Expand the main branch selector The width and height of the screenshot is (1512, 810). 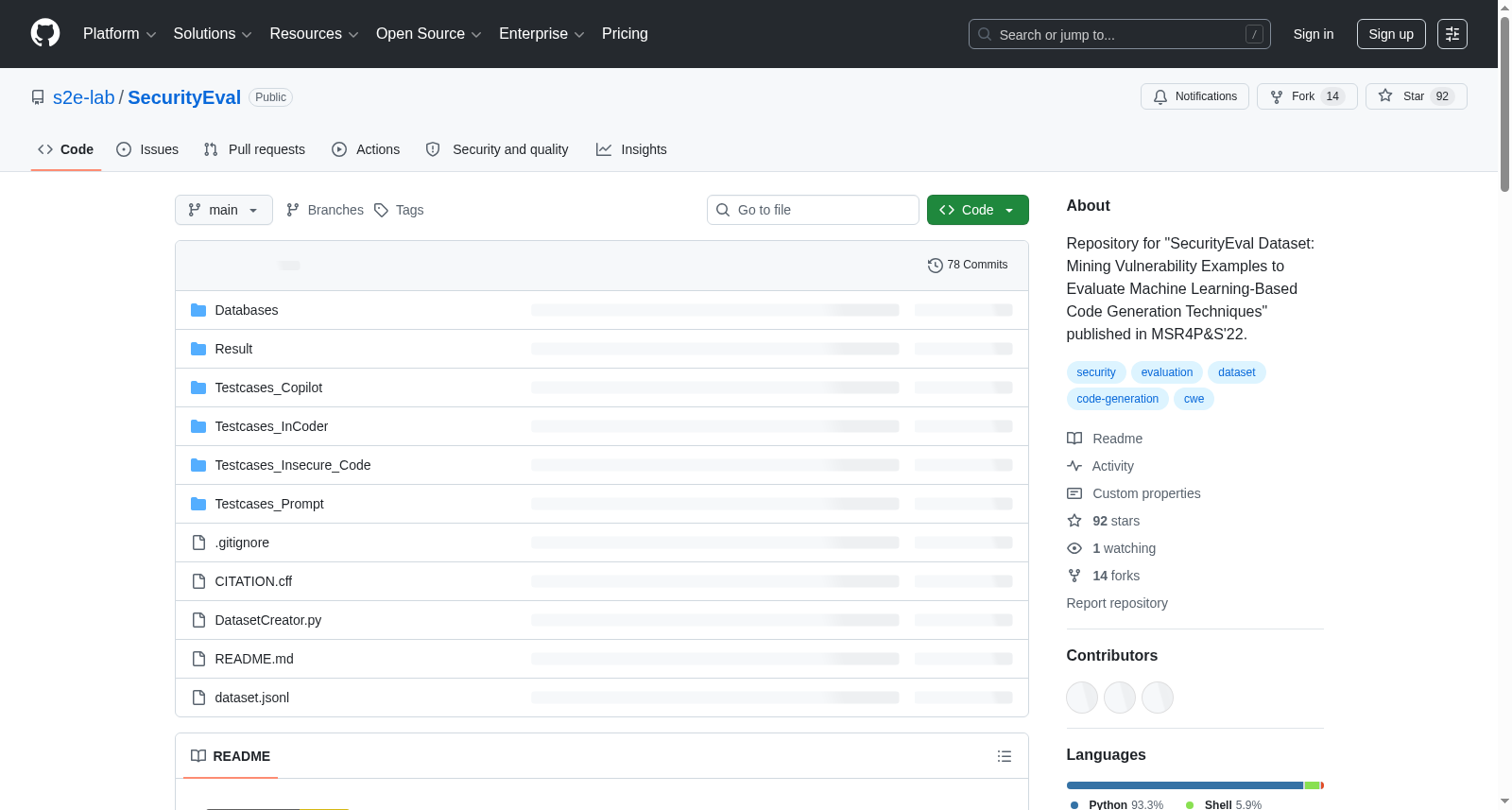224,210
